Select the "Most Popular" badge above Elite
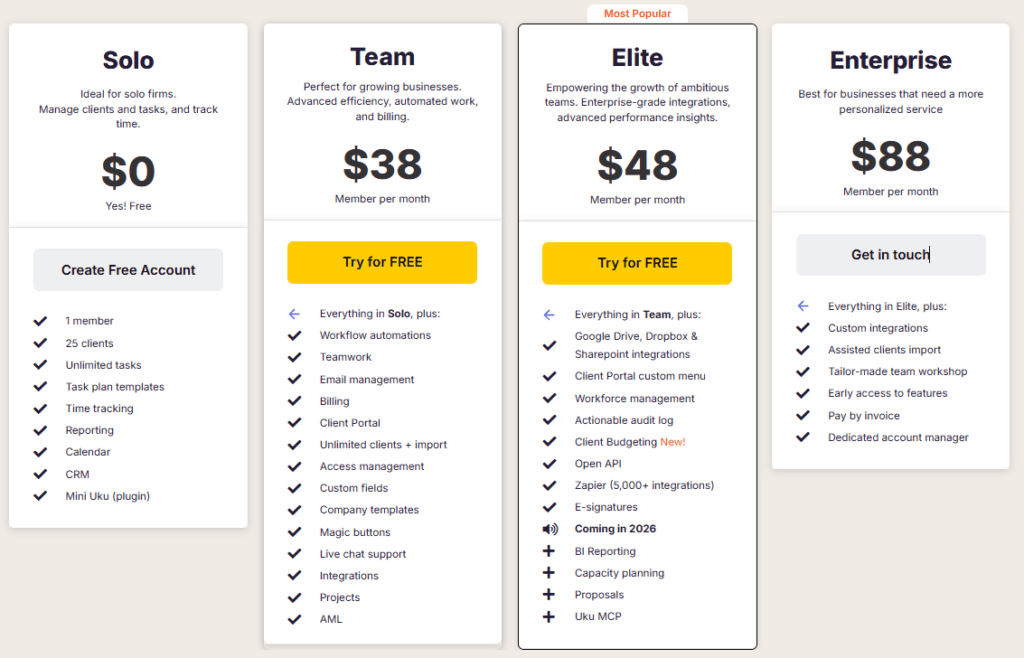The height and width of the screenshot is (658, 1024). pos(637,13)
